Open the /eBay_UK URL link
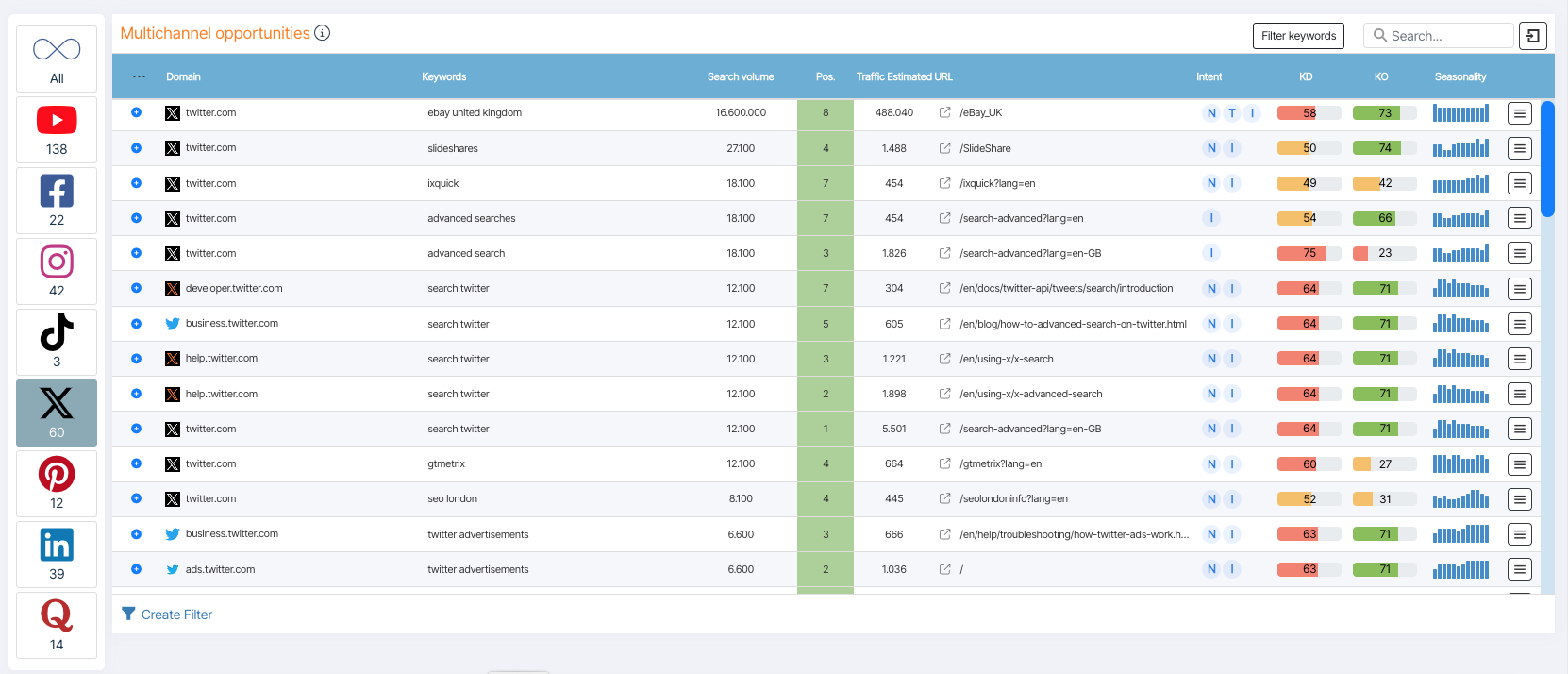1568x674 pixels. [x=981, y=113]
